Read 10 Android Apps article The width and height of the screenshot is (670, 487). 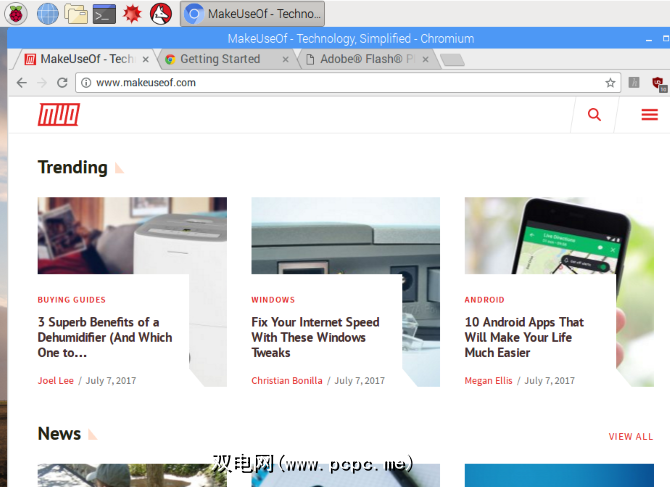click(x=524, y=337)
